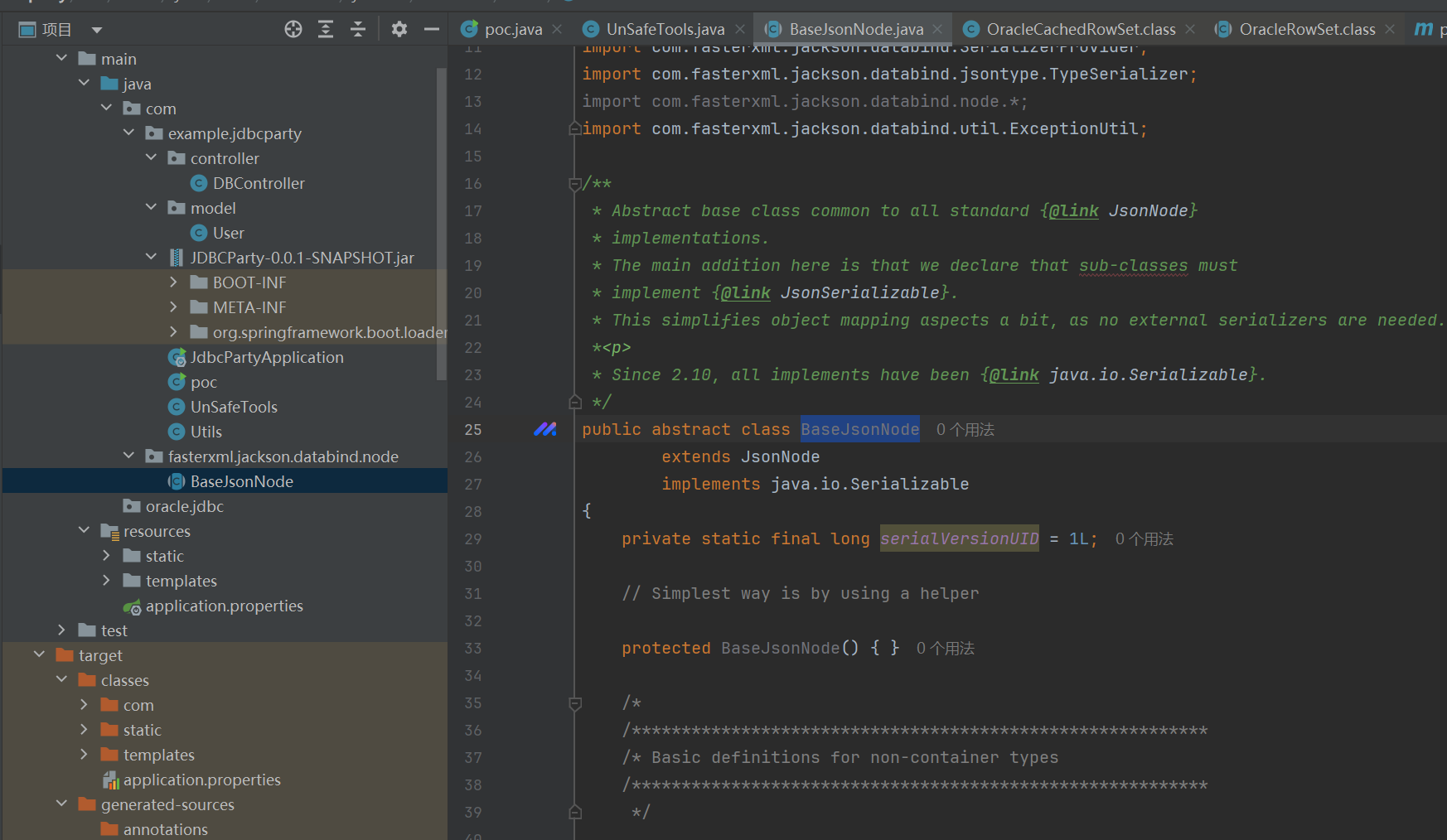
Task: Select the annotations folder
Action: pos(165,829)
